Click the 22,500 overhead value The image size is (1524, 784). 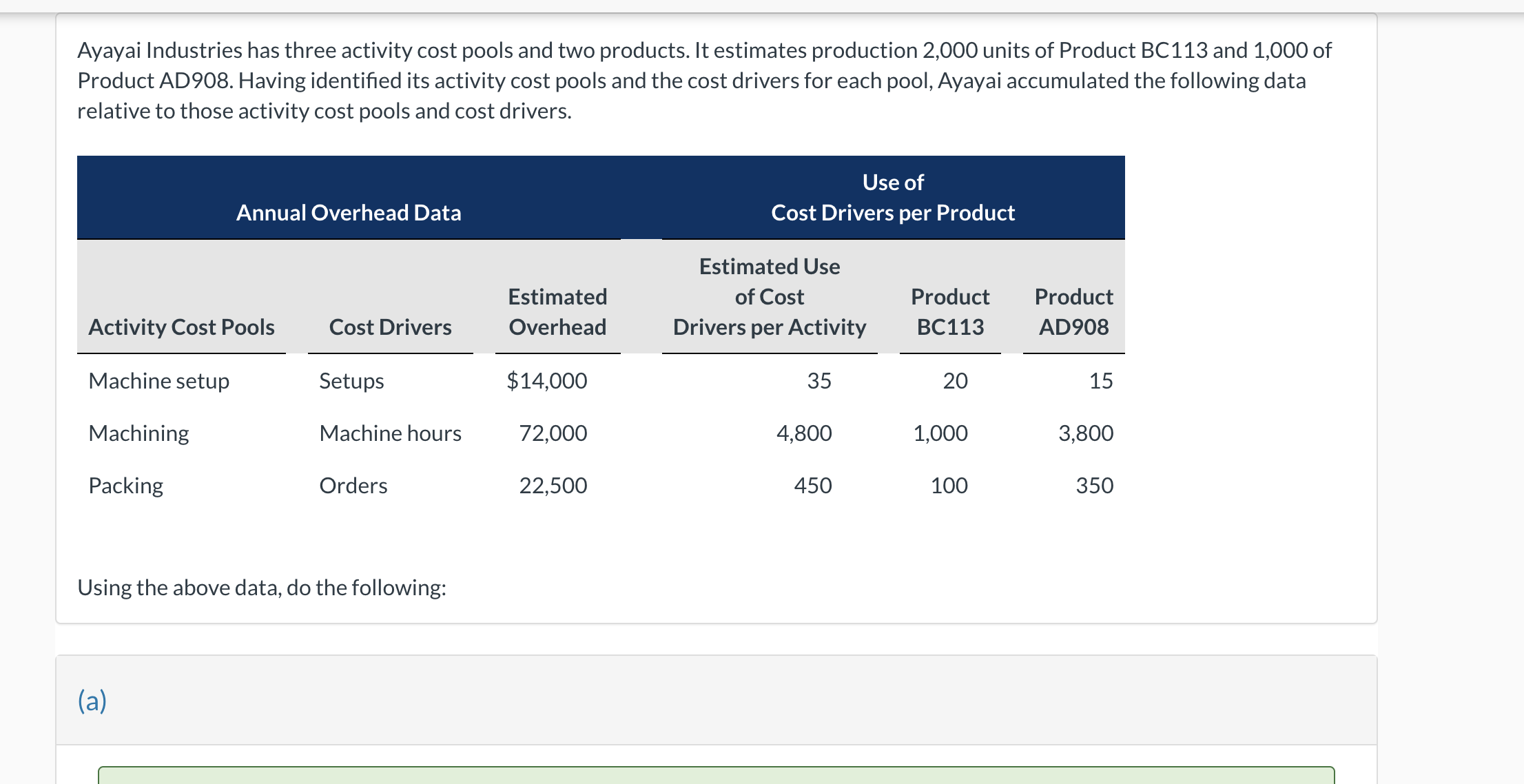(x=553, y=486)
